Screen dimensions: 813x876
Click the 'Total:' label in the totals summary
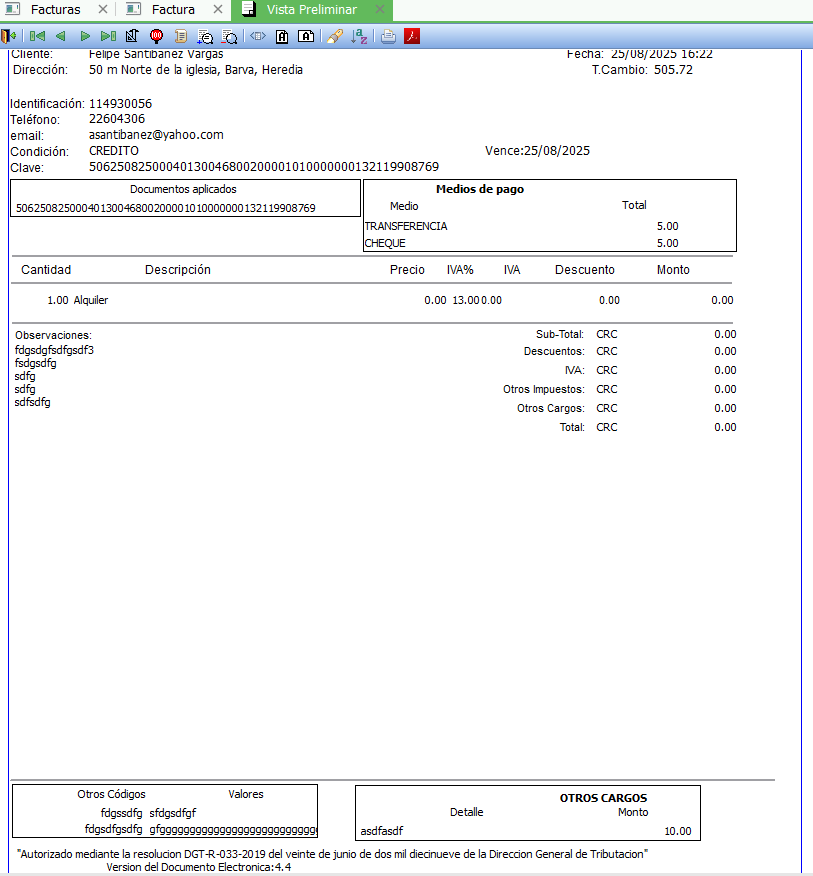point(572,427)
